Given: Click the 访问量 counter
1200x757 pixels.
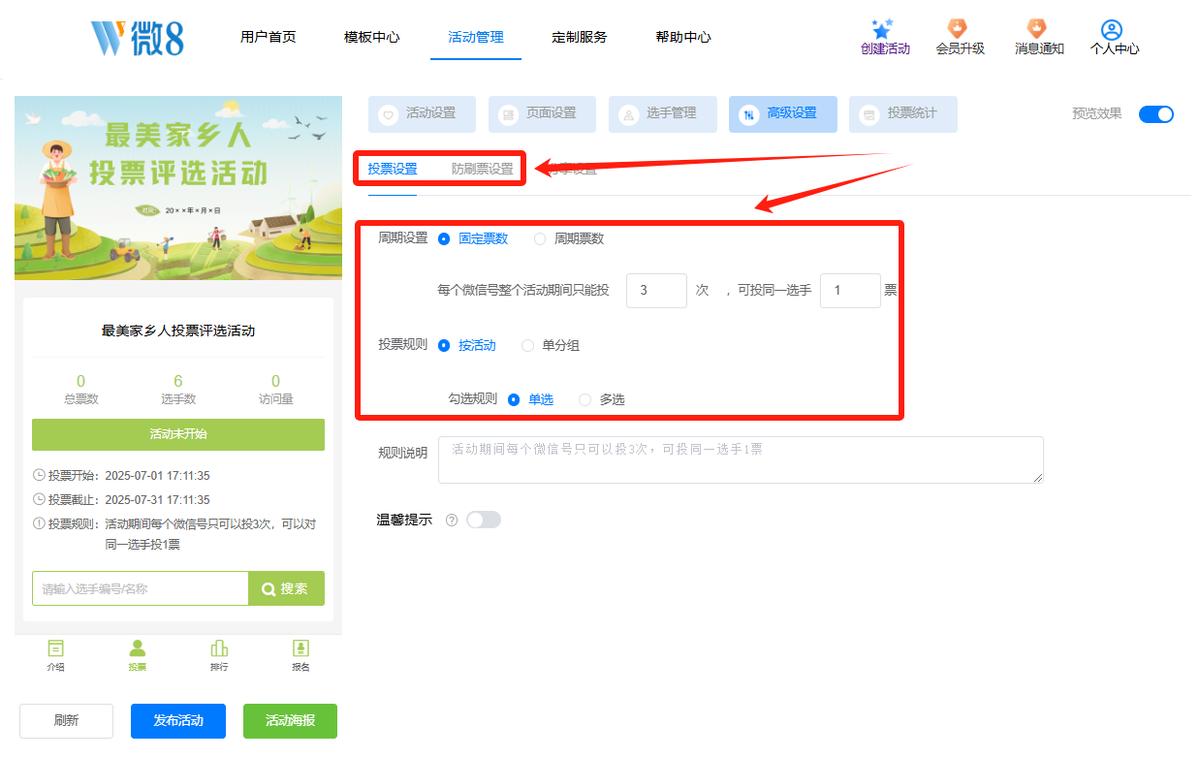Looking at the screenshot, I should point(276,389).
